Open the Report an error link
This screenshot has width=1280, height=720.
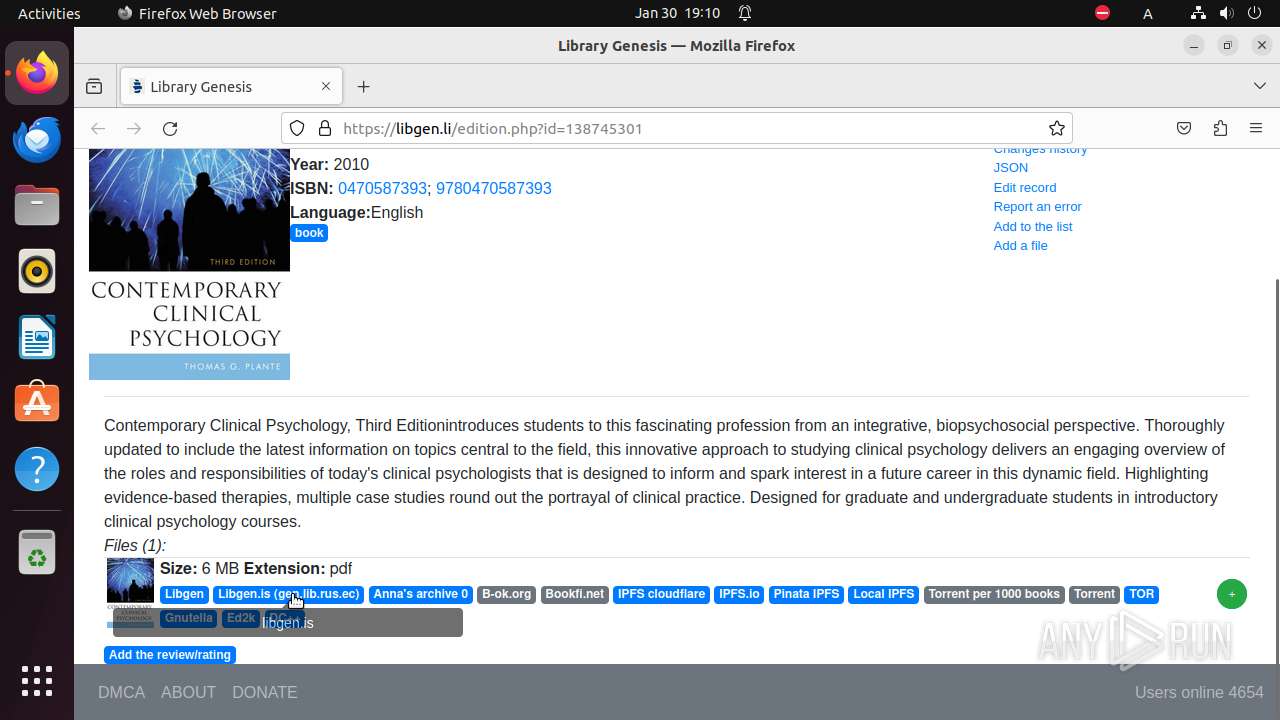pos(1037,207)
